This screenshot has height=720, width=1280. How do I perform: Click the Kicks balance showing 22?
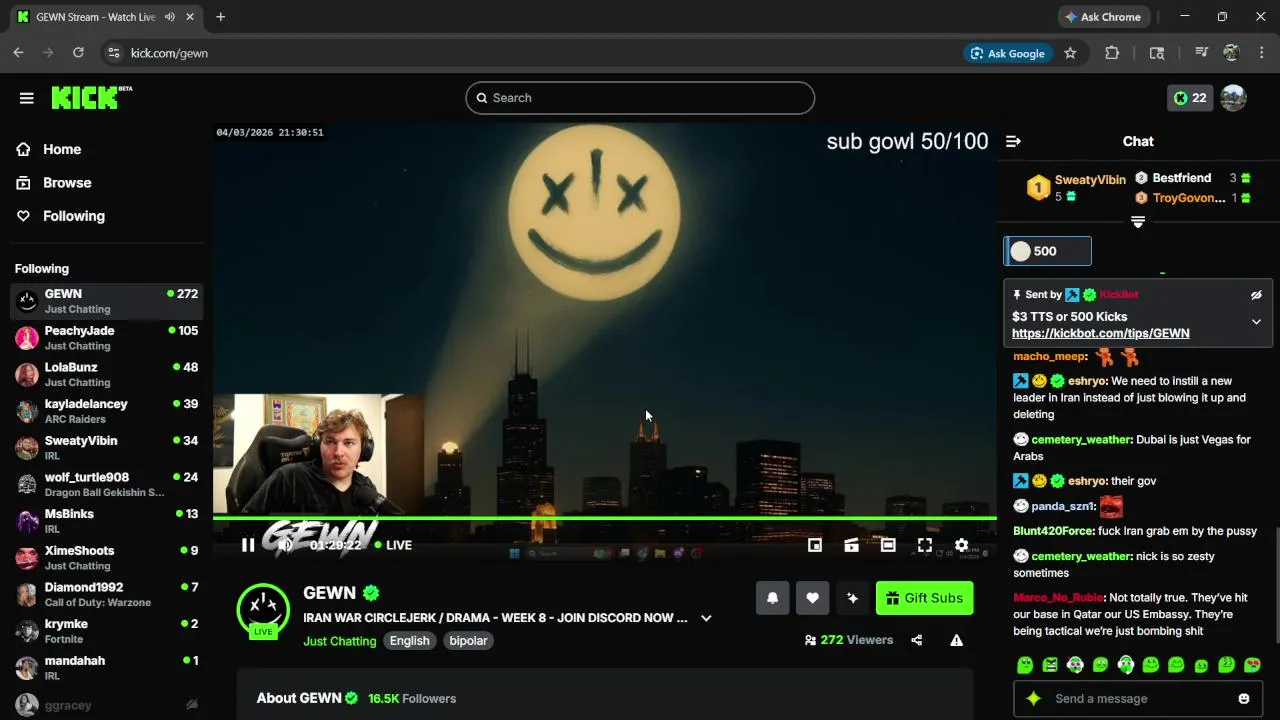point(1190,98)
